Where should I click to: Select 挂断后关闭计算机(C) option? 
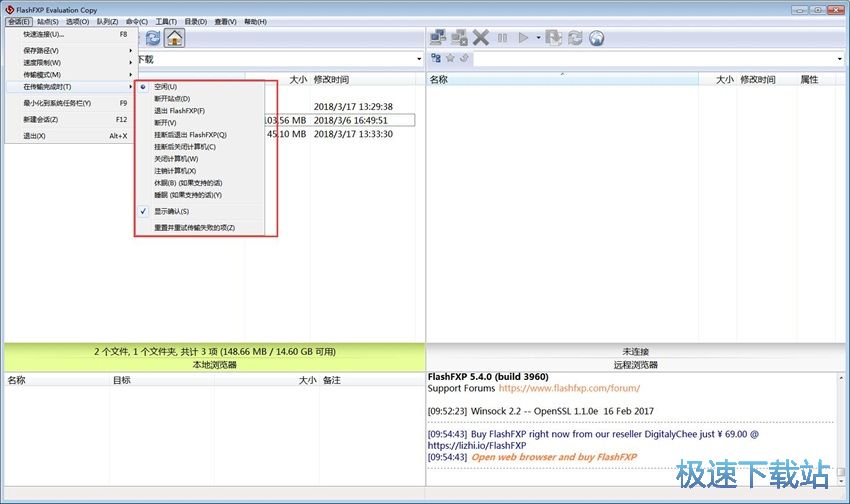[x=199, y=147]
